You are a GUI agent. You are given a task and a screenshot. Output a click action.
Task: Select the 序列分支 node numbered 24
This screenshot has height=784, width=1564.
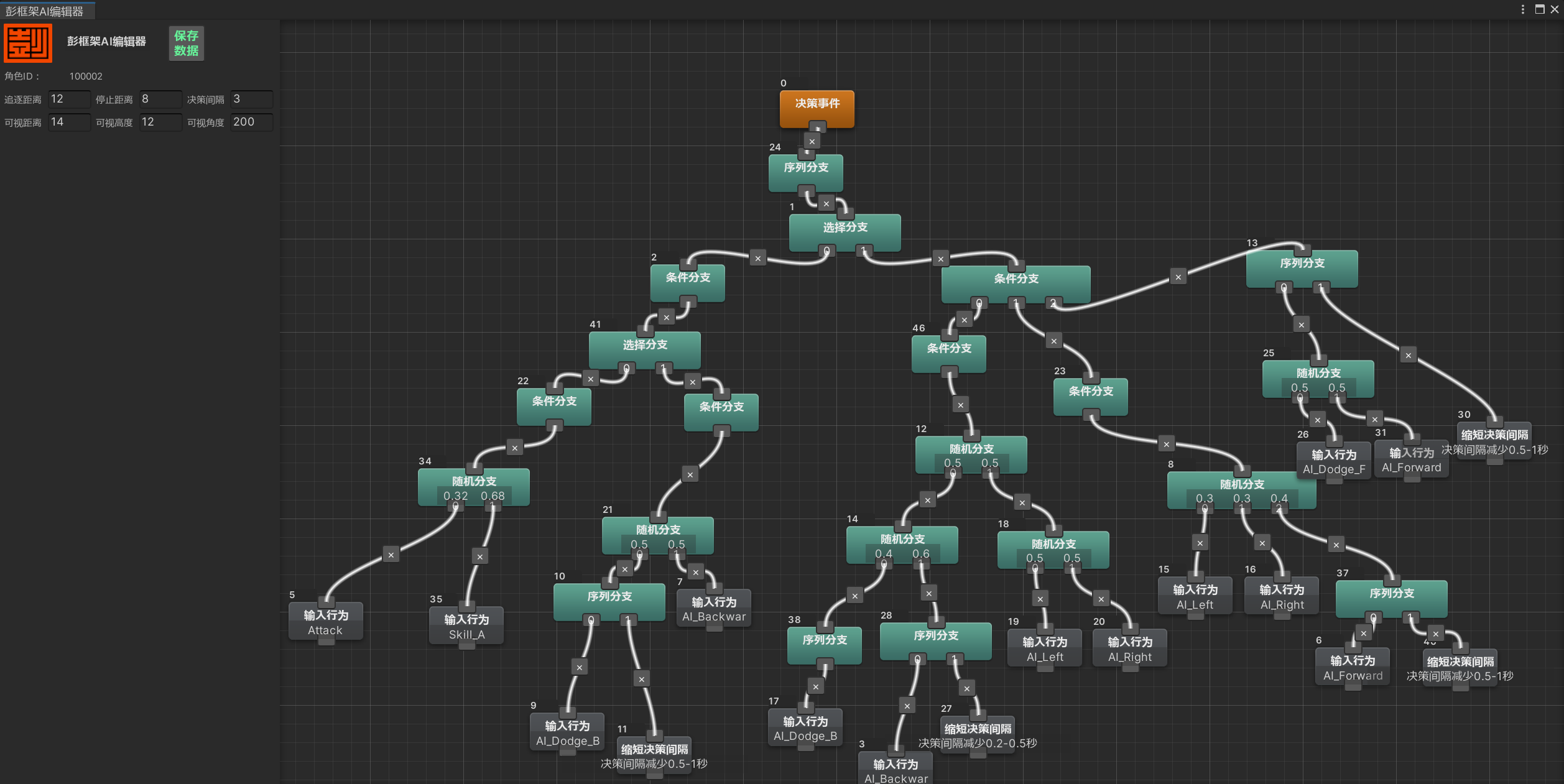click(x=806, y=173)
